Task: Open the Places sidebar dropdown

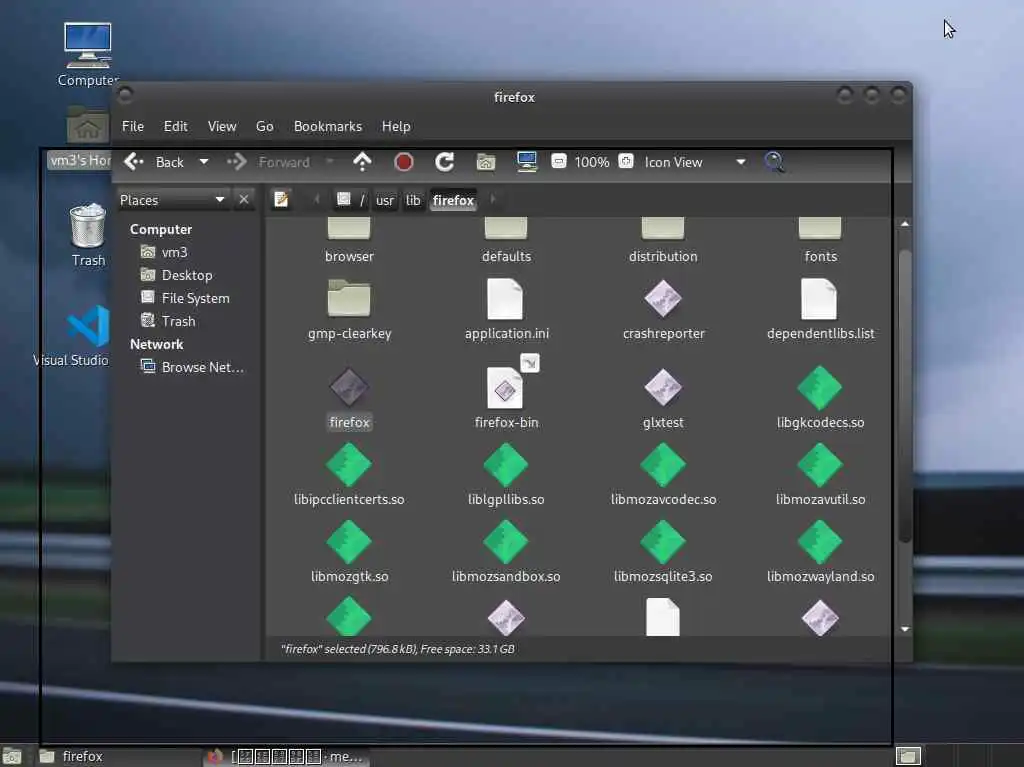Action: (172, 200)
